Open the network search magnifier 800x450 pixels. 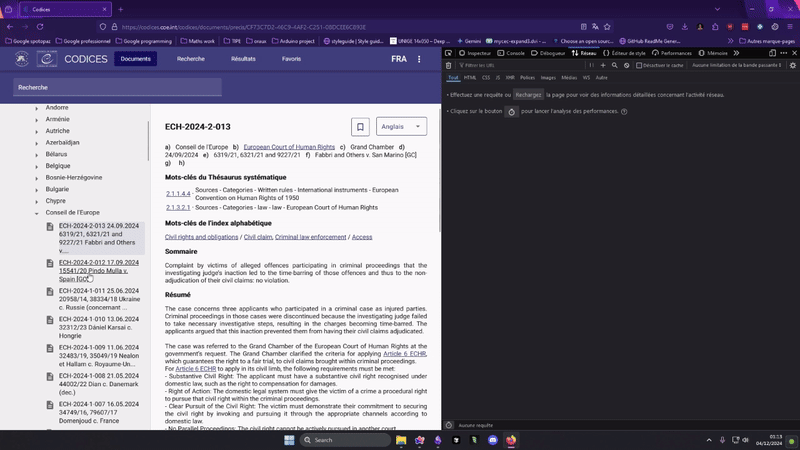tap(615, 65)
